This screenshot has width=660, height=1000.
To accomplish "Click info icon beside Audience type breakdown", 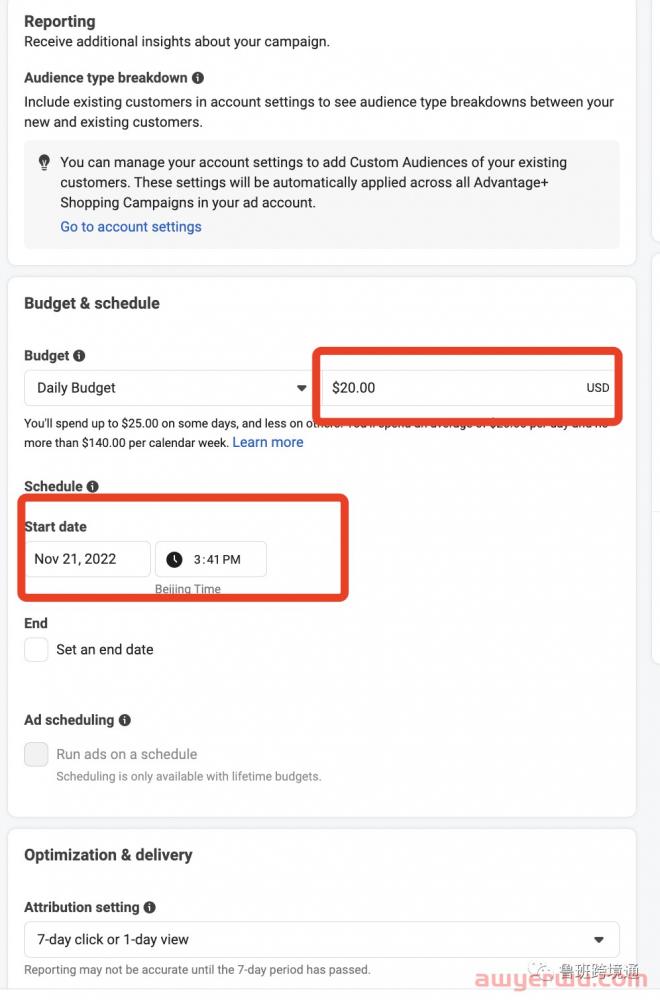I will tap(198, 78).
